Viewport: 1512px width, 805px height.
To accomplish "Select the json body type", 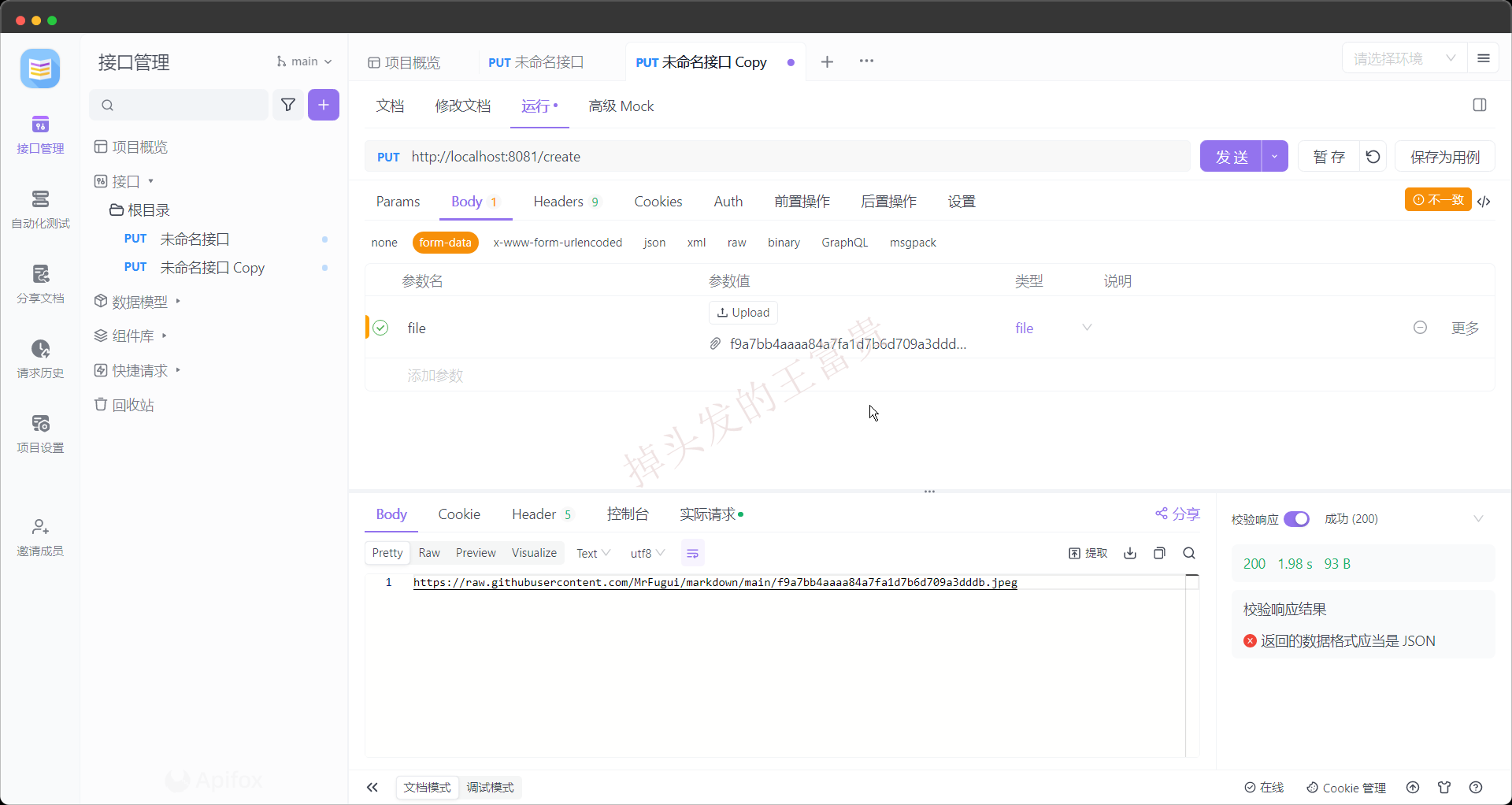I will point(654,243).
